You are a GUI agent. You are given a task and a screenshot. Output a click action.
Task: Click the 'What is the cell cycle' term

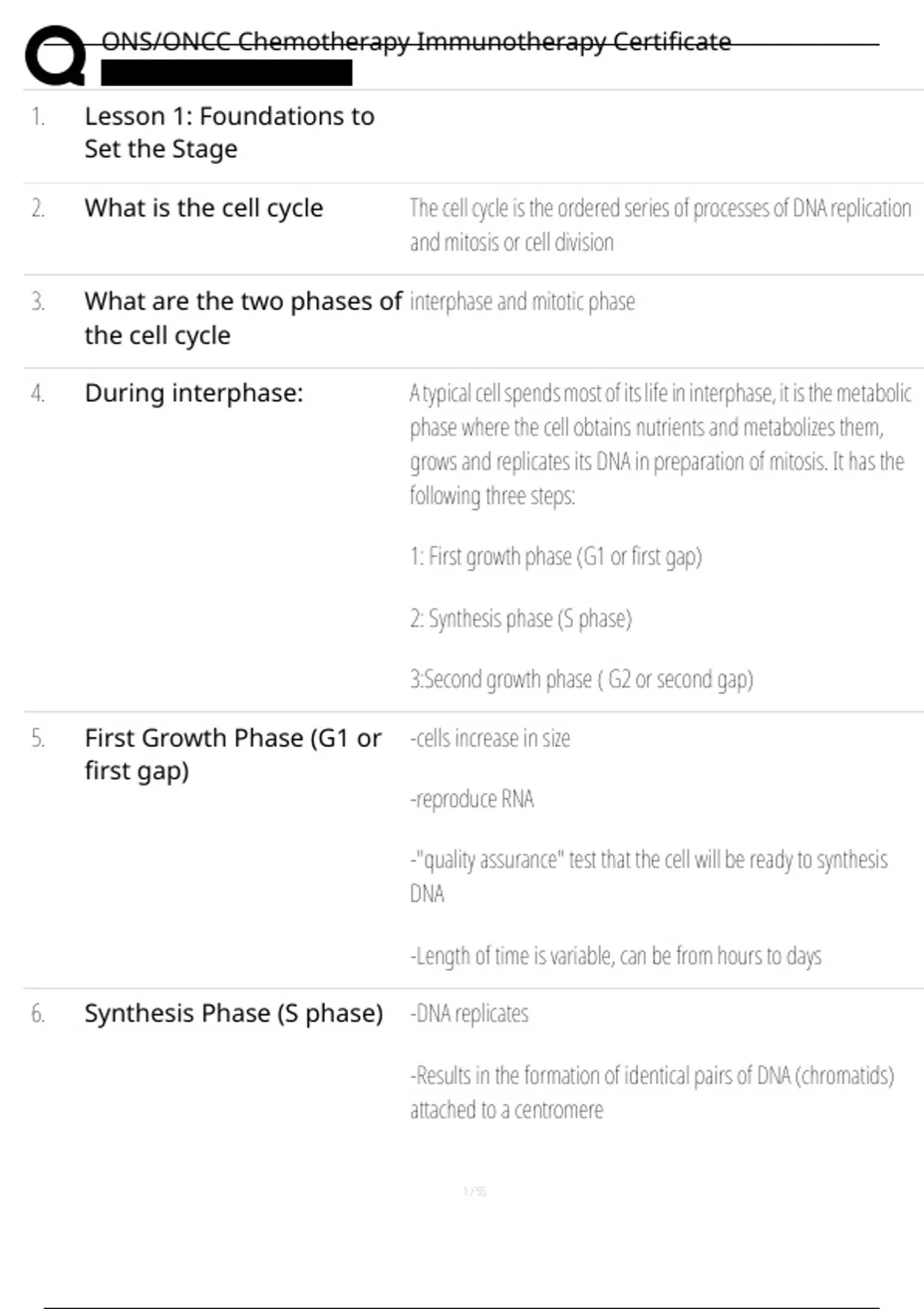(x=204, y=208)
